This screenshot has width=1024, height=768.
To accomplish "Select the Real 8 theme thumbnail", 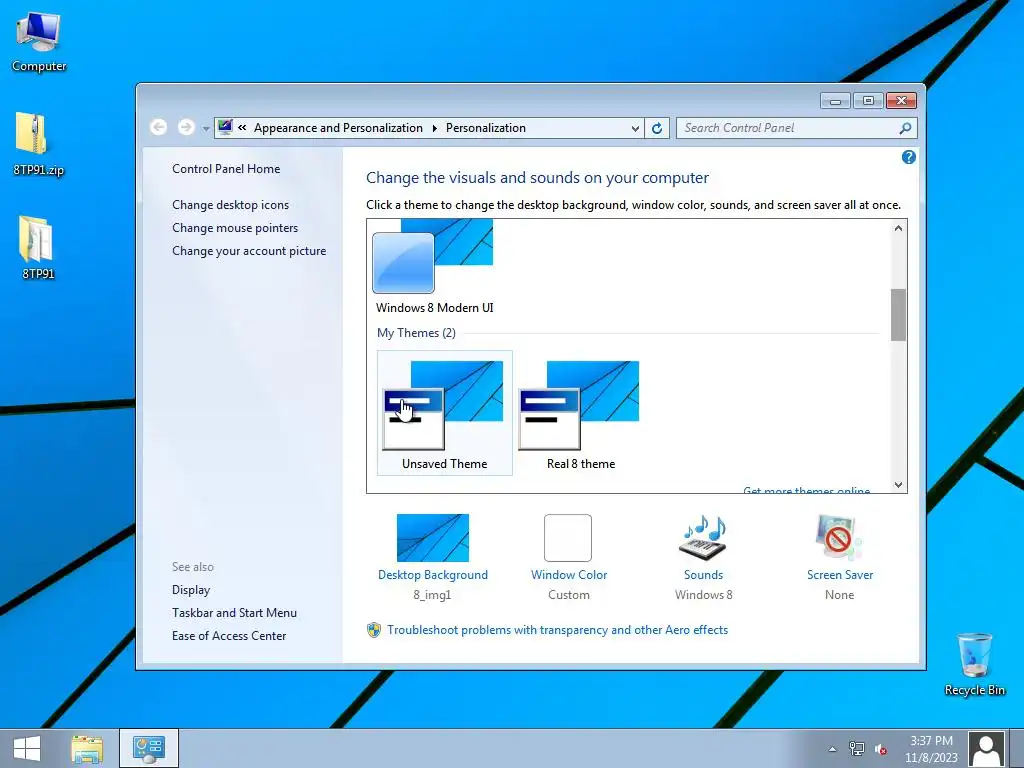I will pyautogui.click(x=581, y=413).
